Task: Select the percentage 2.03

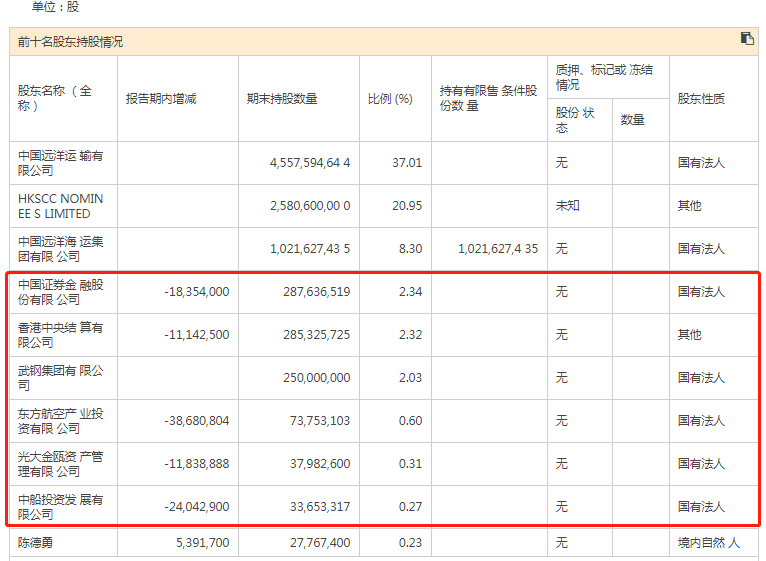Action: point(410,378)
